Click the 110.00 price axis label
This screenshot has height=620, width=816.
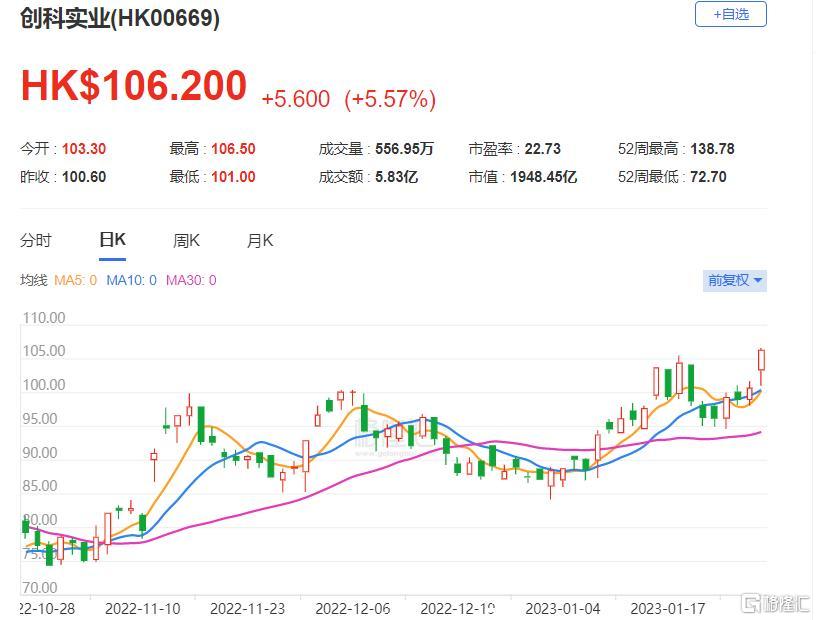(x=44, y=318)
